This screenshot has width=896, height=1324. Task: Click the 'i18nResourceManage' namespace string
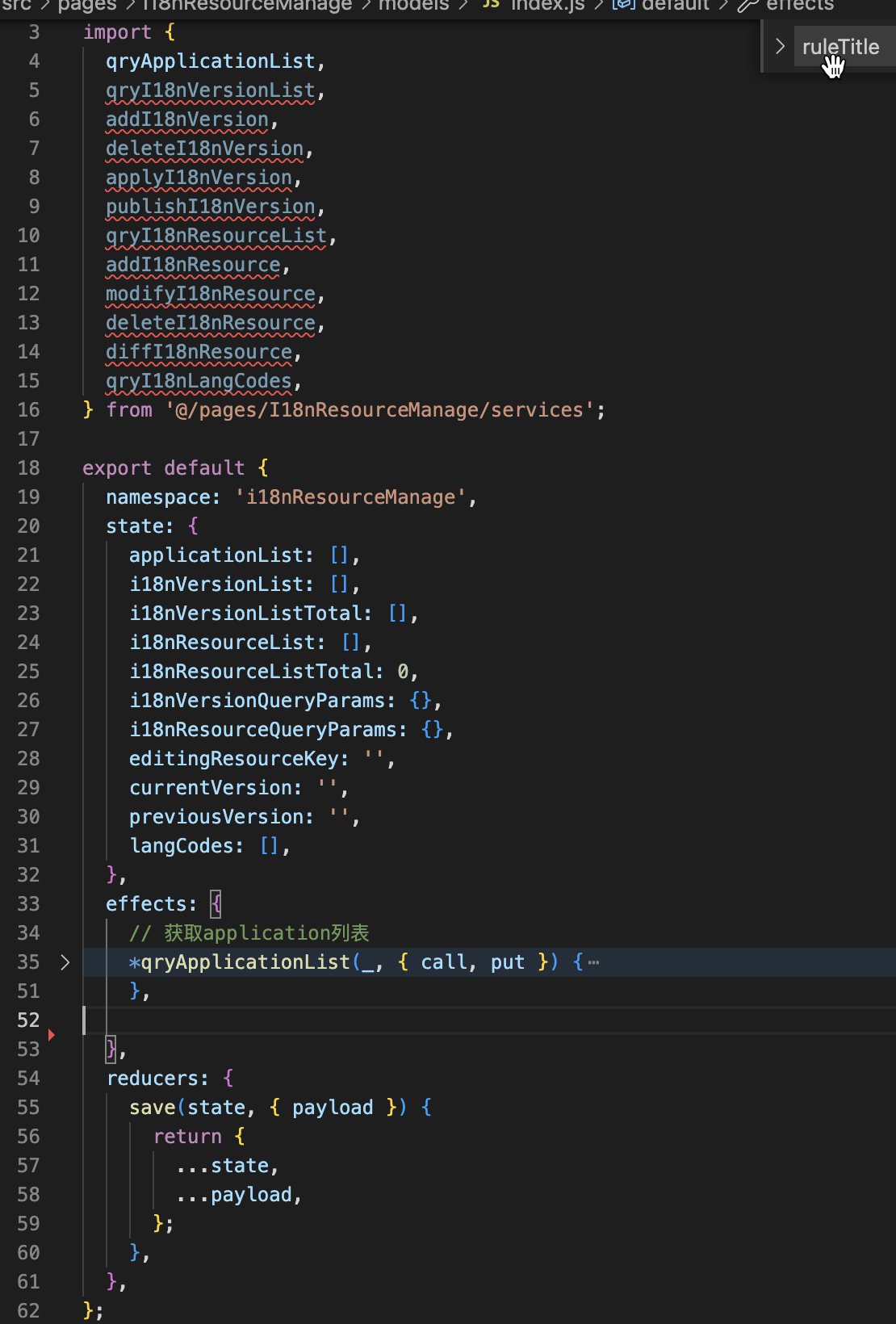point(350,497)
